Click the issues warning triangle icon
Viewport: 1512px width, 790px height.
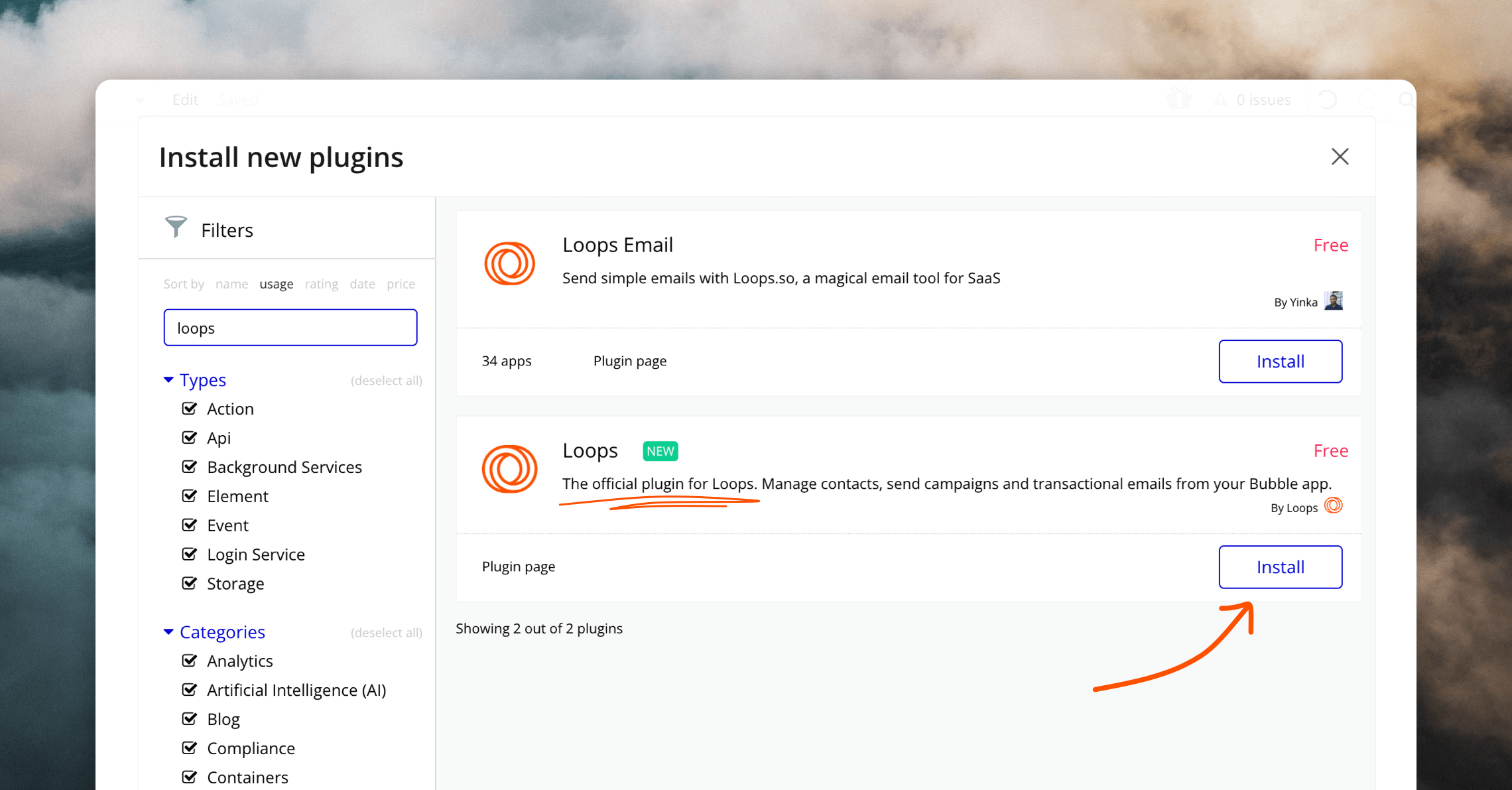pyautogui.click(x=1220, y=100)
